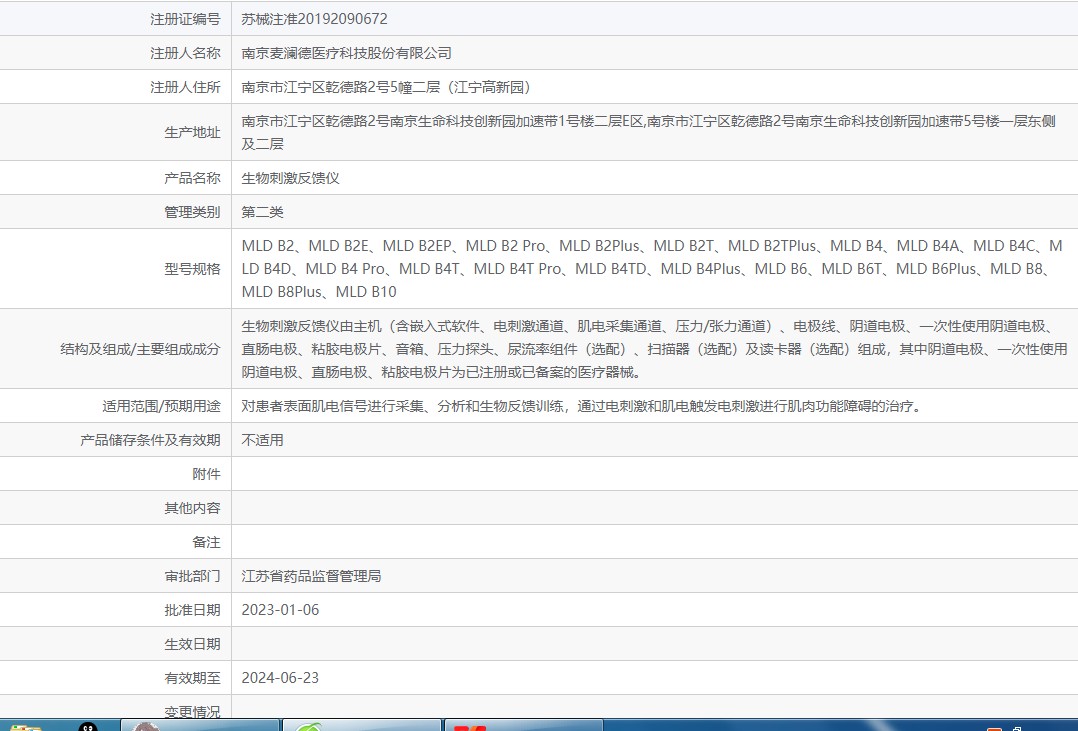The image size is (1078, 731).
Task: Select approving authority 江苏省药品监督管理局
Action: click(311, 576)
